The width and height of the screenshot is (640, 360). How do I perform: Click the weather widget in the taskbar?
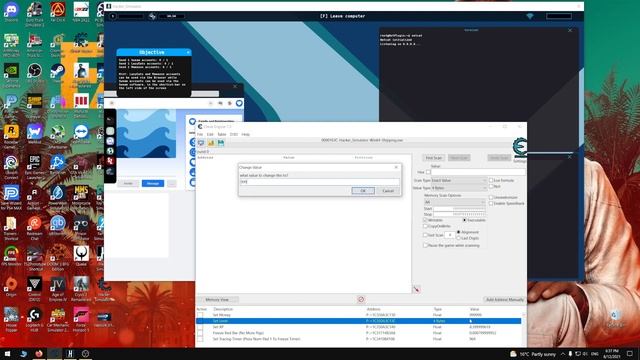tap(532, 354)
